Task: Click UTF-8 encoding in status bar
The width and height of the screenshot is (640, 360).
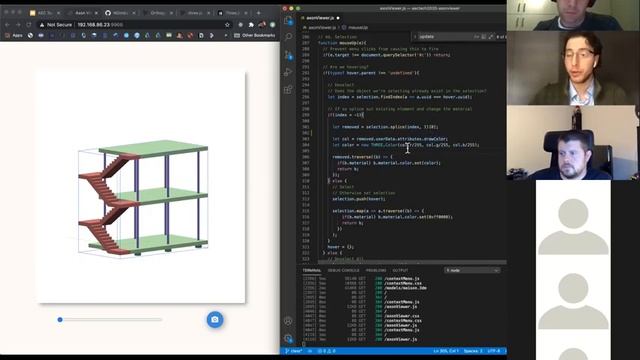Action: (x=494, y=351)
